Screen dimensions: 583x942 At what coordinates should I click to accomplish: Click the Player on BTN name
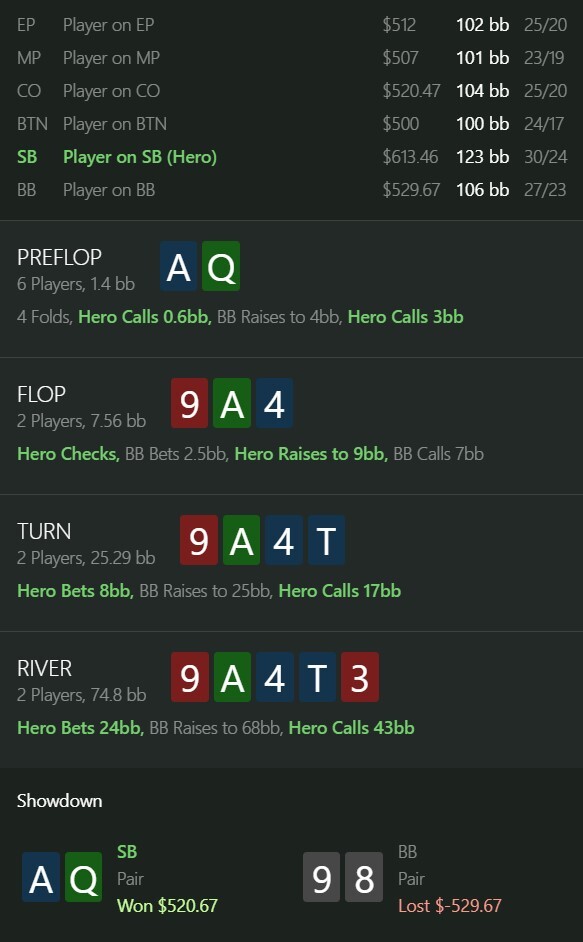pos(115,124)
